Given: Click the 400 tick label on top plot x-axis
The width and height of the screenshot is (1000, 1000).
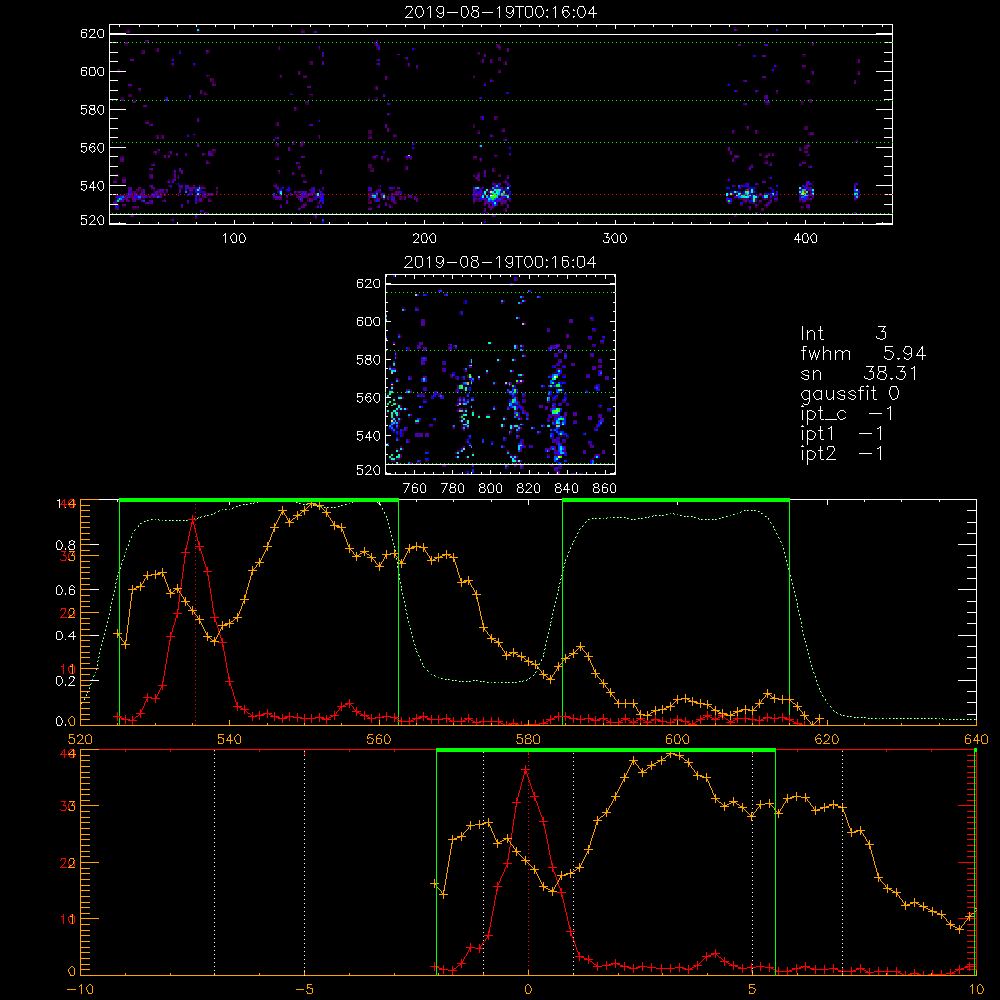Looking at the screenshot, I should tap(805, 239).
